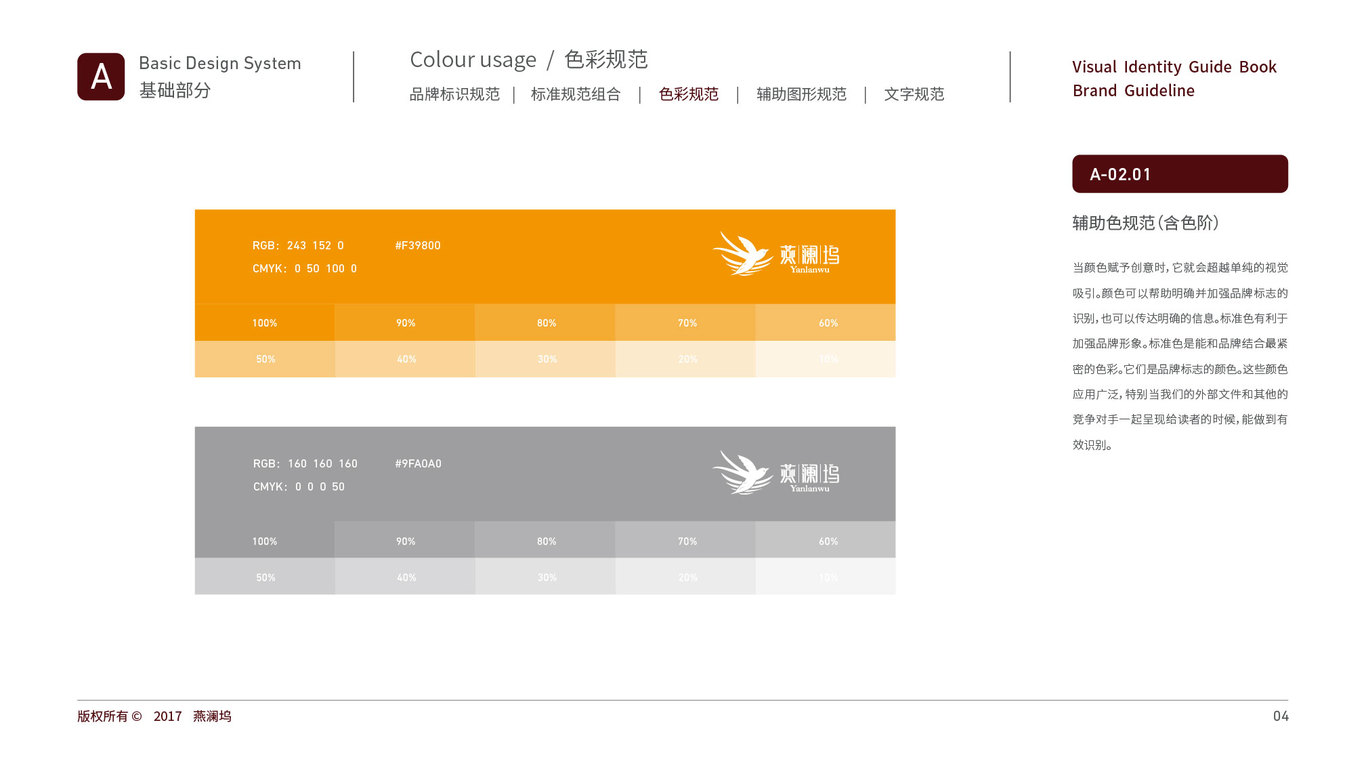Click the 'CMYK: 0 0 0 50' value
Screen dimensions: 1366x768
[x=299, y=487]
